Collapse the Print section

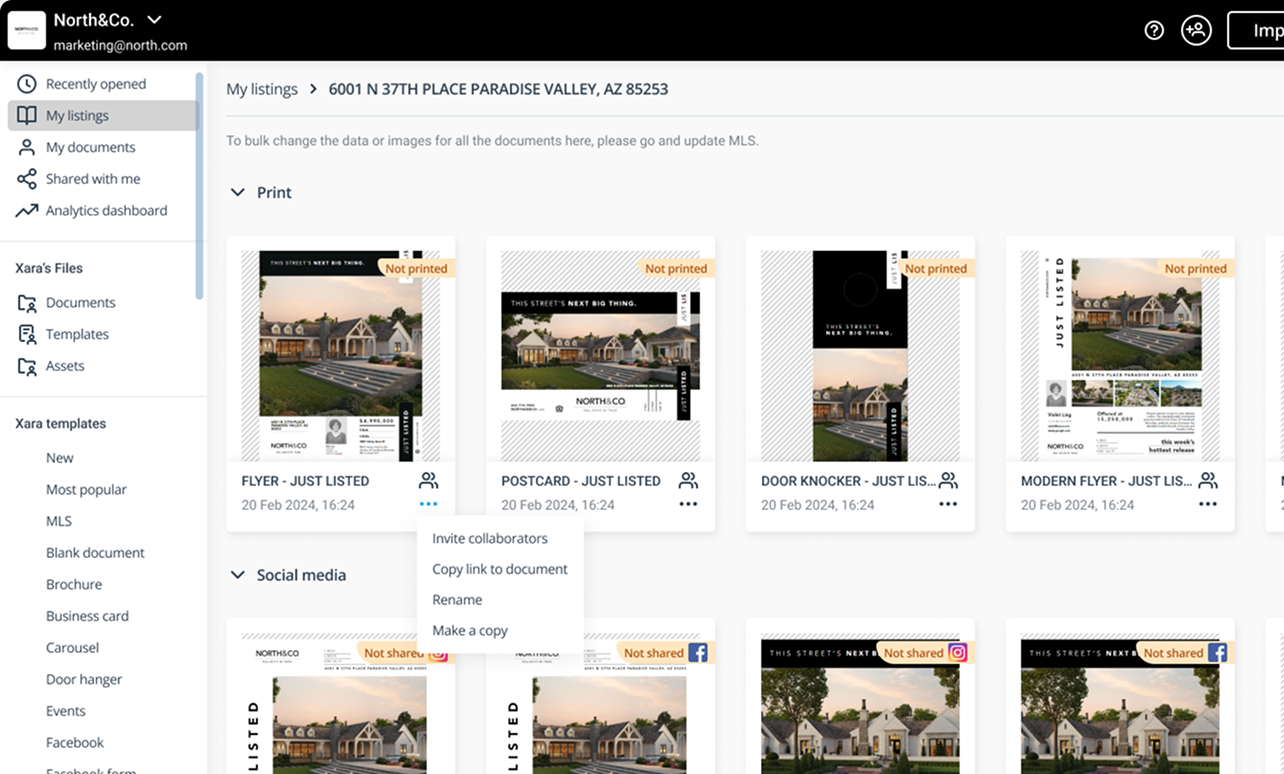[x=238, y=192]
